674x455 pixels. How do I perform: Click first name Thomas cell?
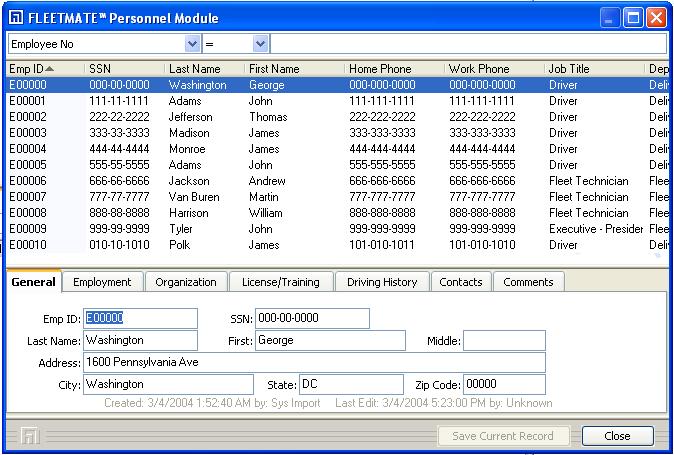[x=268, y=117]
